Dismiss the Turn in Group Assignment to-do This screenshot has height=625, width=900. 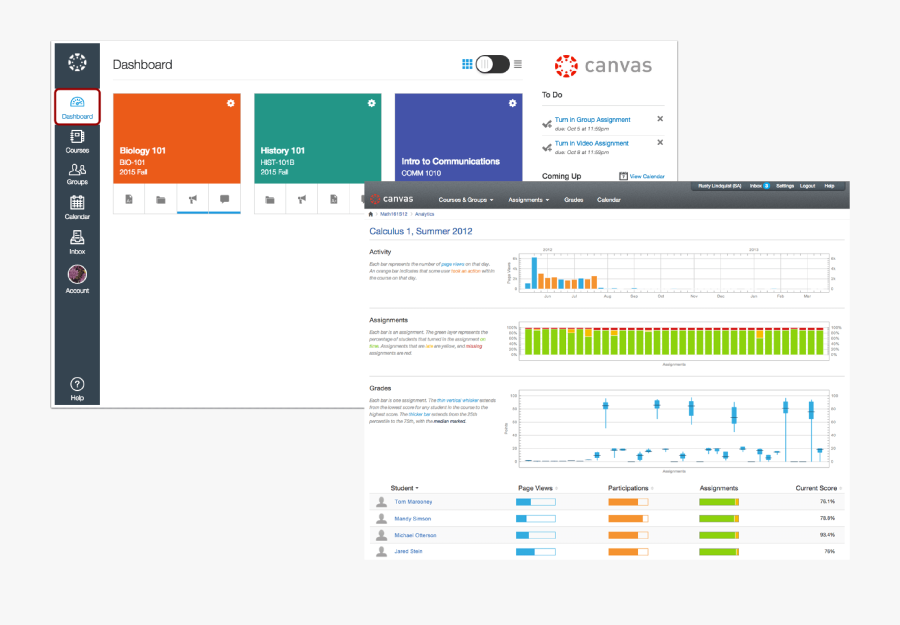click(x=660, y=119)
